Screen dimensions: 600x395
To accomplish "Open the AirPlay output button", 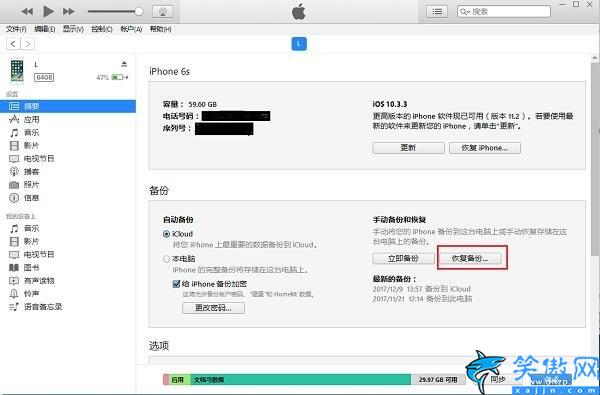I will click(163, 11).
